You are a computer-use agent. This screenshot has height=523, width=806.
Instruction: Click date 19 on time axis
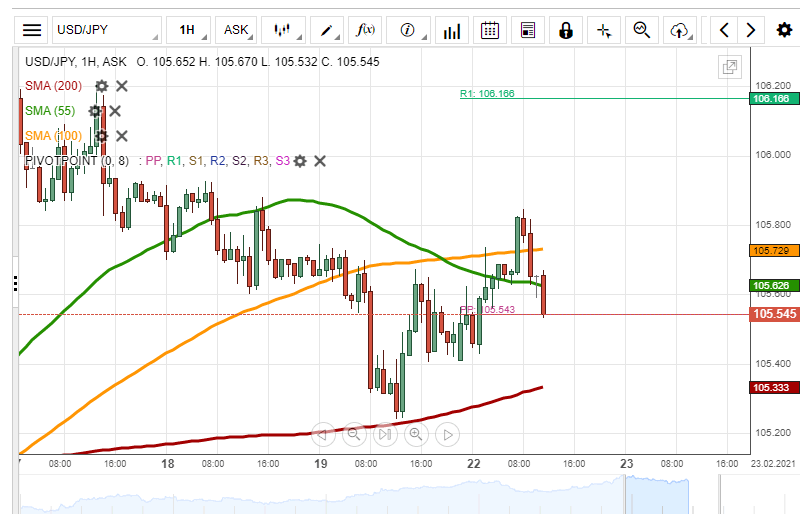tap(321, 464)
